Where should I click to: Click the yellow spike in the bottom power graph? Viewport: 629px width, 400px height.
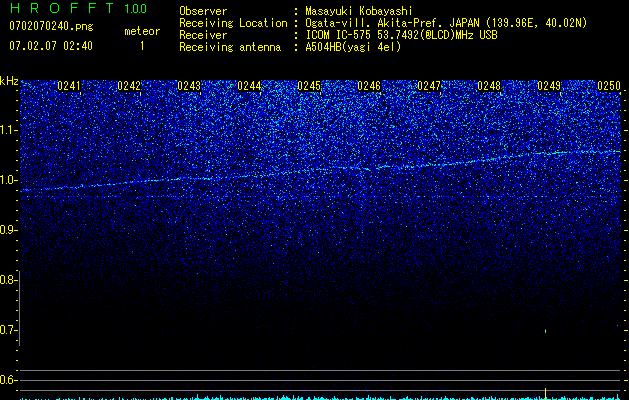[546, 393]
